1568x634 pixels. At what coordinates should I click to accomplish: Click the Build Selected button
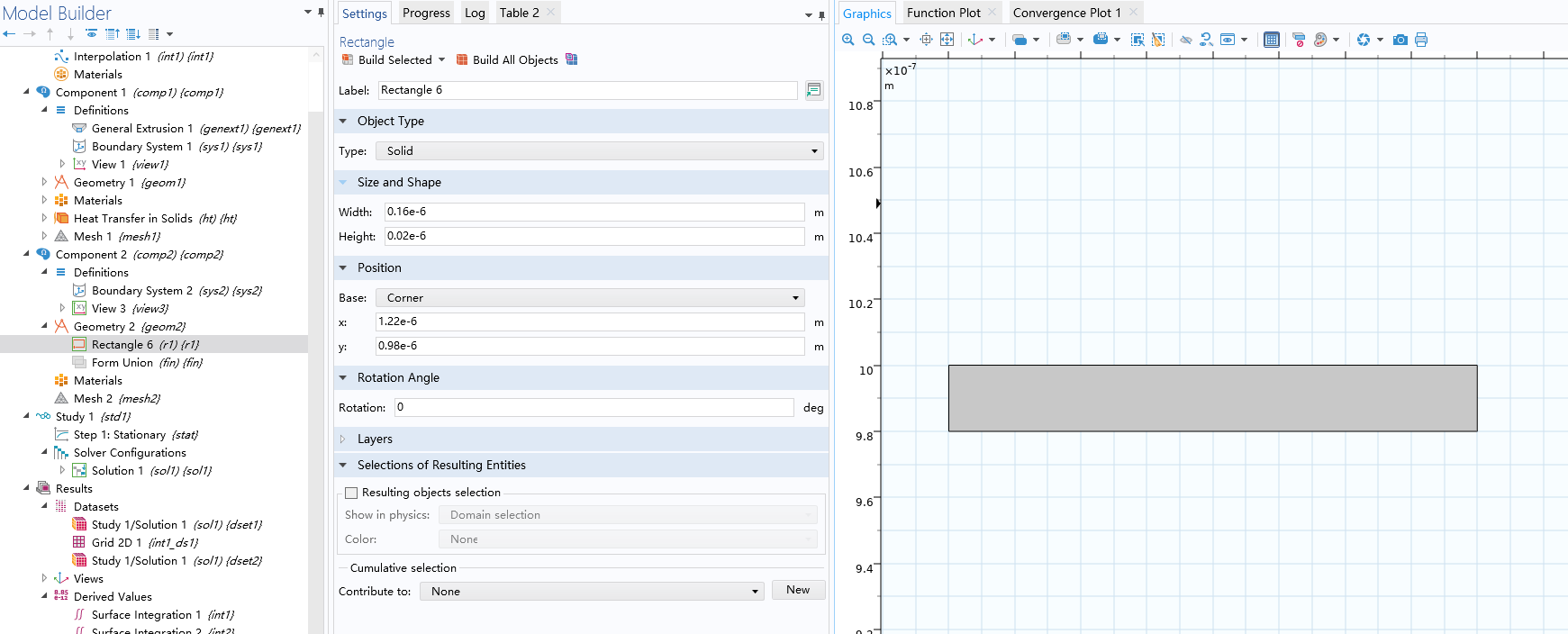(x=386, y=59)
